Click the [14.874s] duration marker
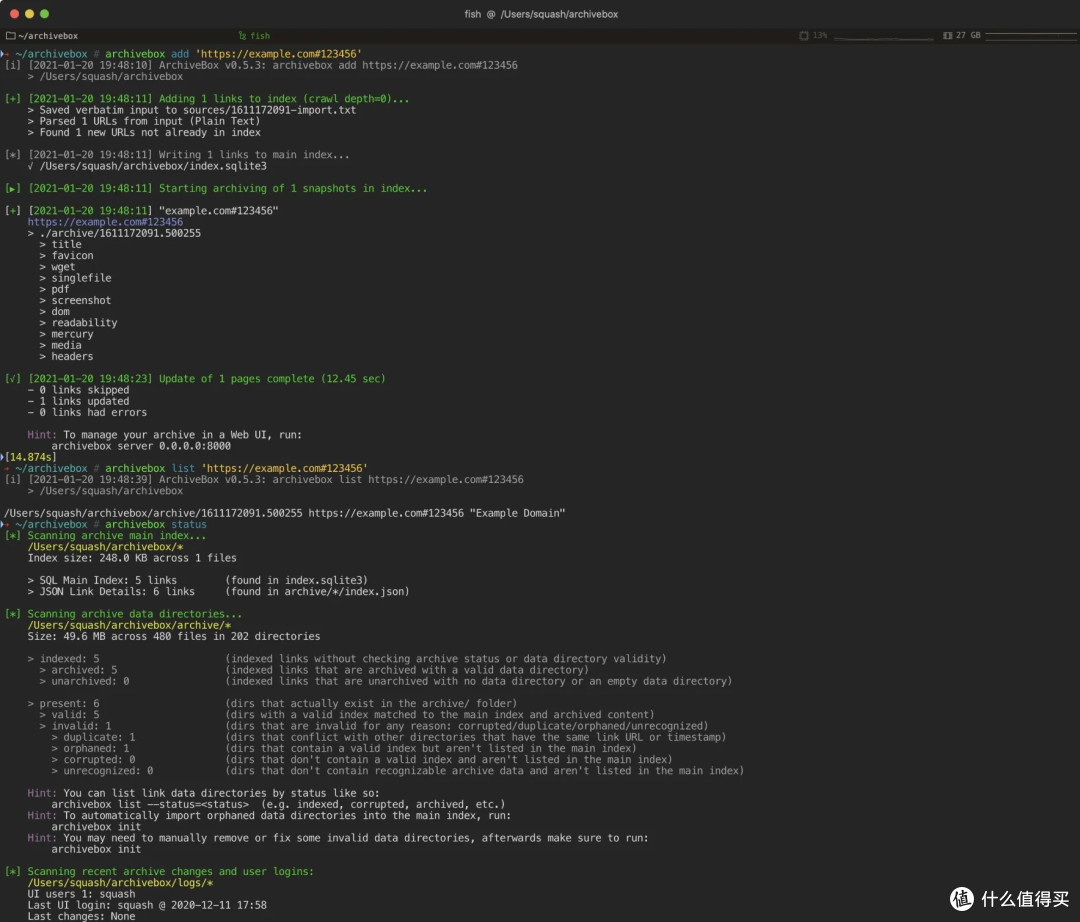1080x922 pixels. (x=30, y=457)
